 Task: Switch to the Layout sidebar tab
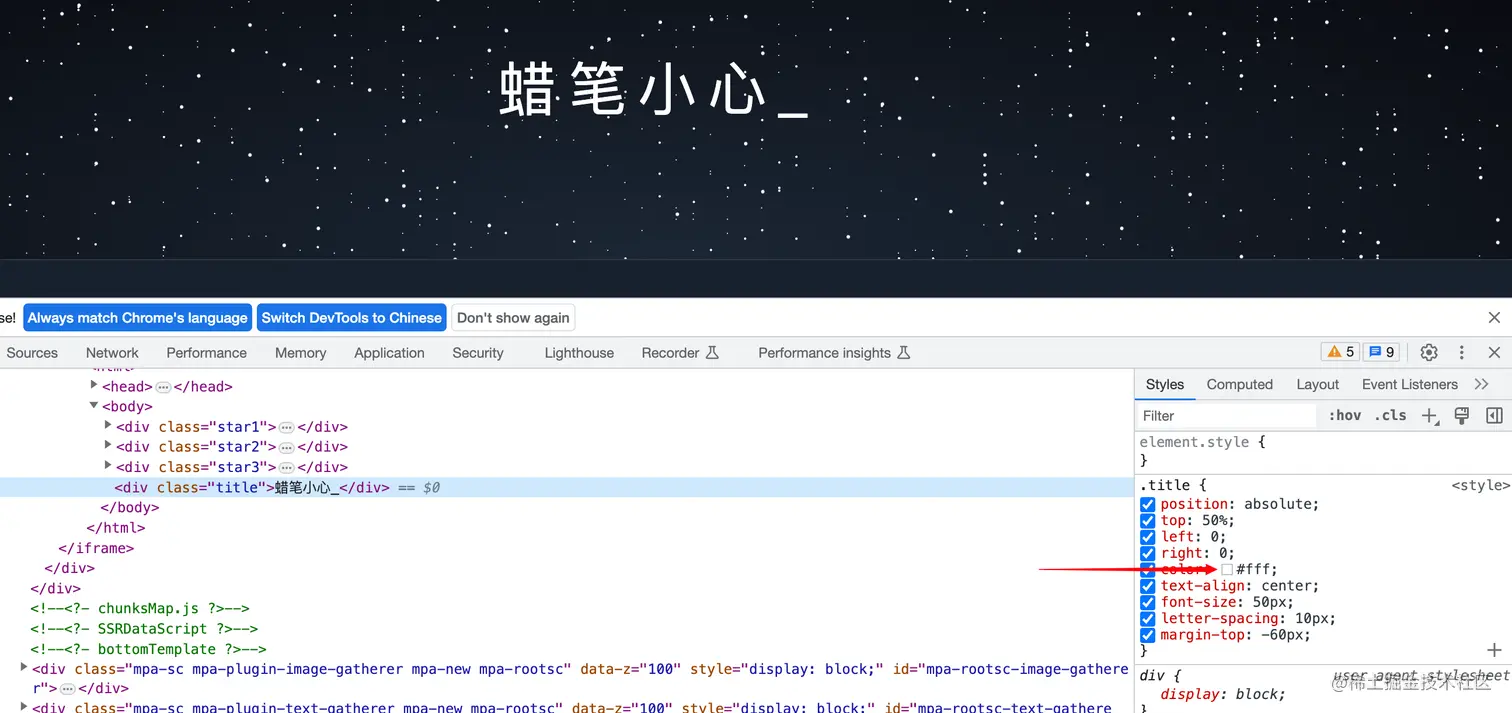(1318, 384)
